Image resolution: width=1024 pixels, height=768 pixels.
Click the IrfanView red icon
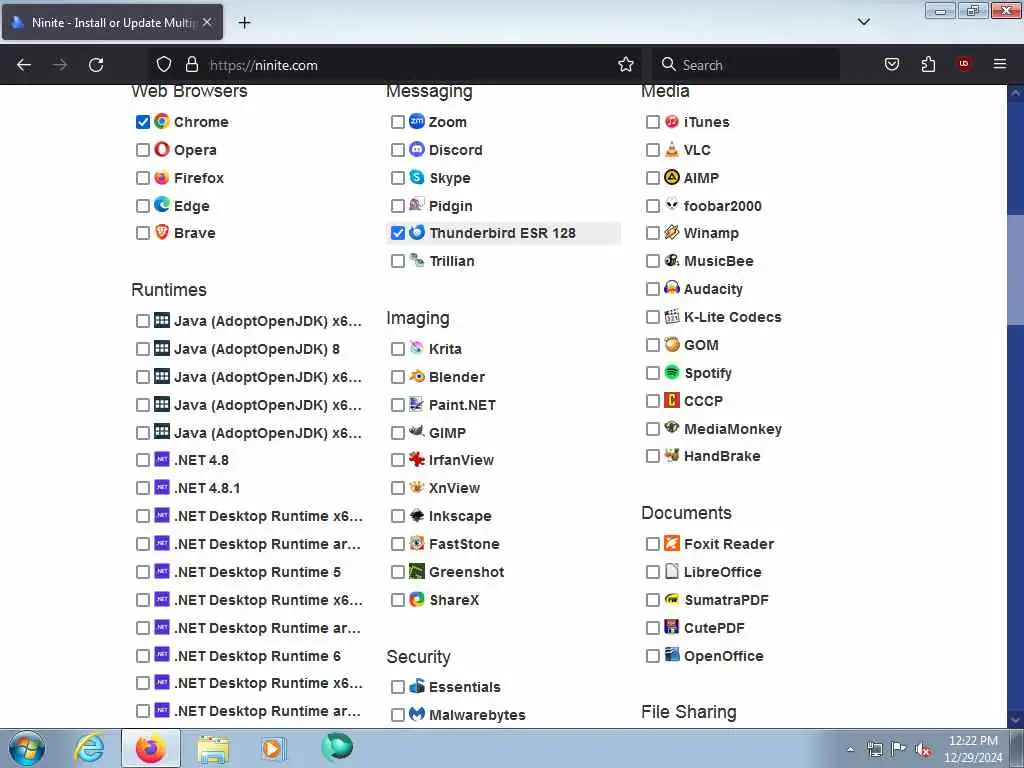click(417, 459)
